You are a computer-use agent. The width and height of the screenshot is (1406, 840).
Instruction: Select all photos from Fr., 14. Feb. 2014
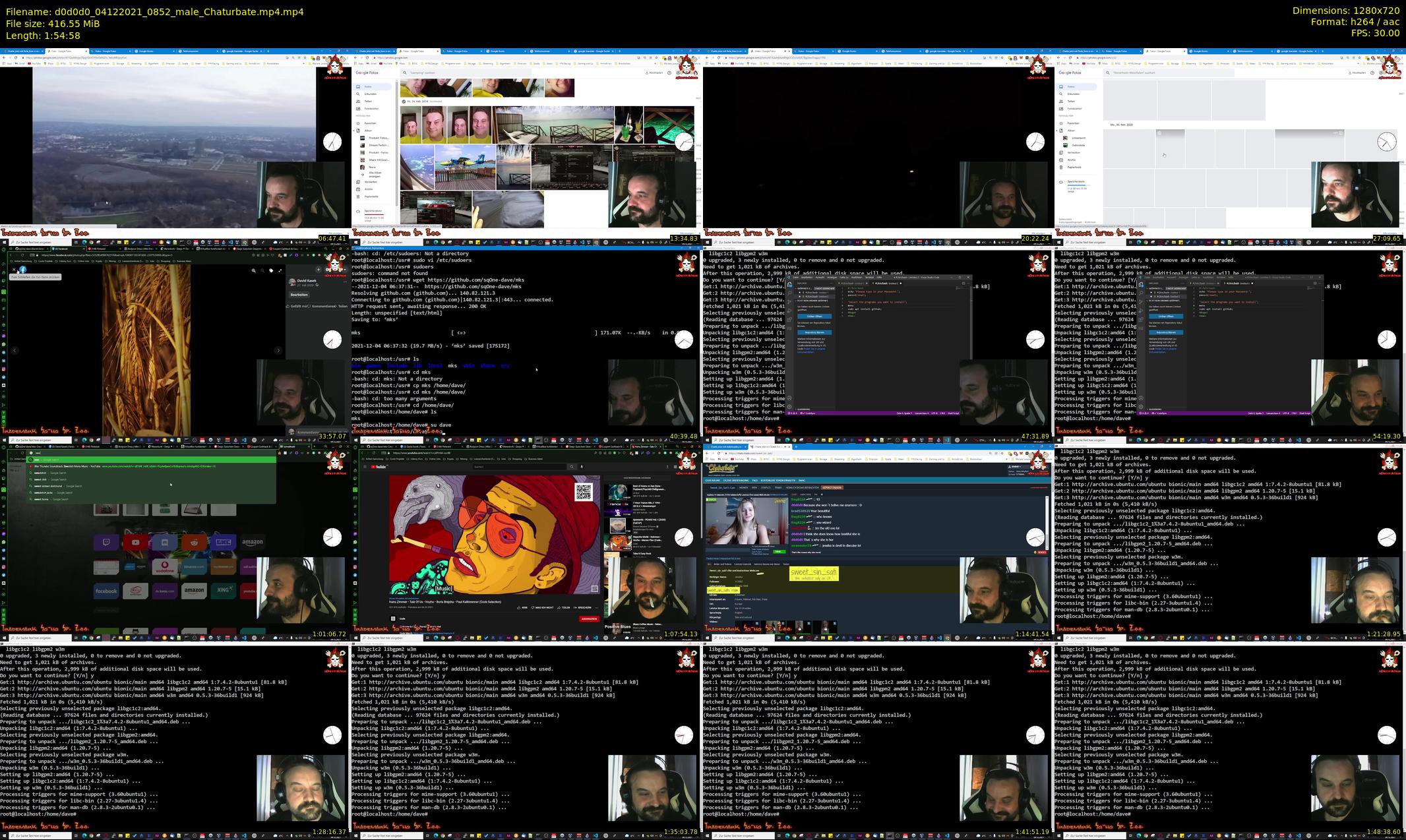click(x=403, y=102)
